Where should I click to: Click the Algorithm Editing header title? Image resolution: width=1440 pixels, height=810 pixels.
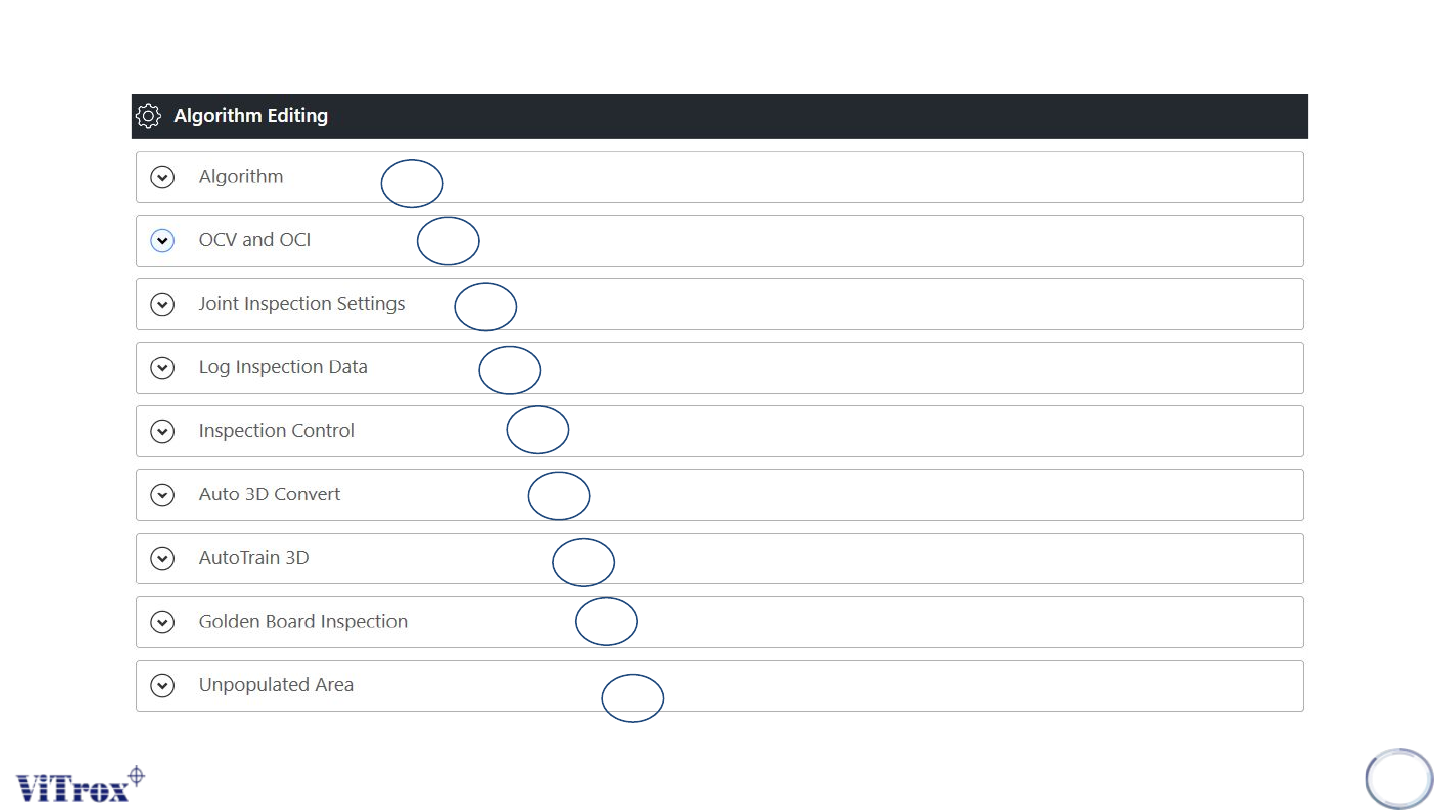click(x=251, y=116)
